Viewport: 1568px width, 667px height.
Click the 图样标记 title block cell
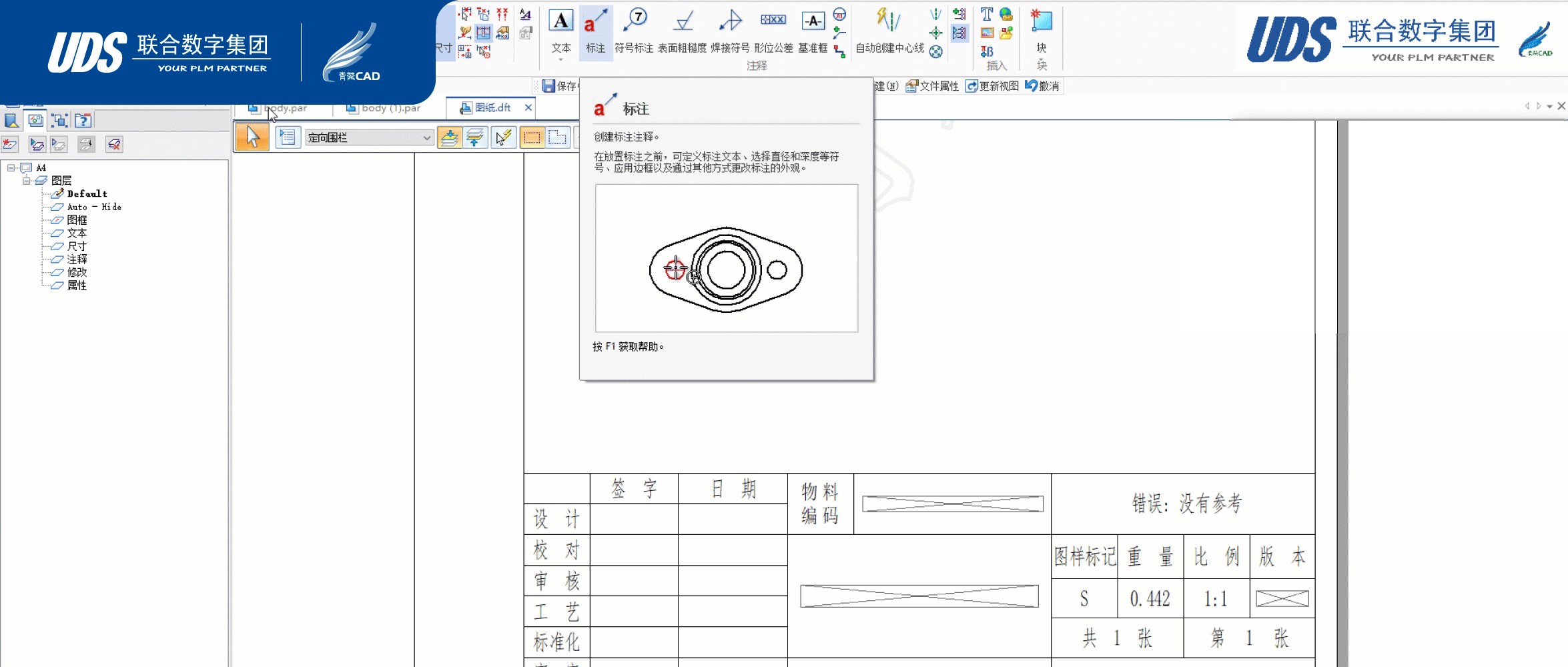coord(1085,557)
